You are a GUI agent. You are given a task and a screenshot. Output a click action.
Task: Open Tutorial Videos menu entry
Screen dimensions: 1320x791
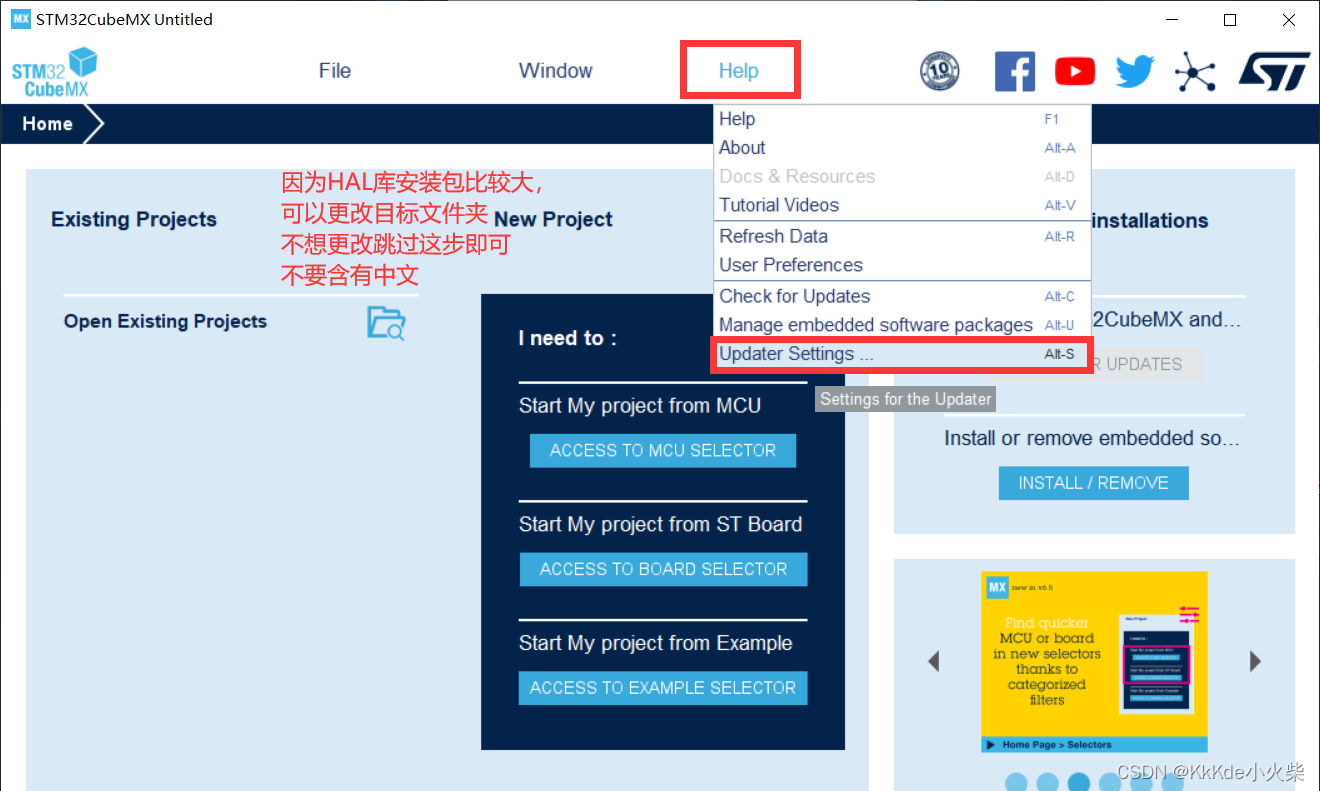click(902, 205)
